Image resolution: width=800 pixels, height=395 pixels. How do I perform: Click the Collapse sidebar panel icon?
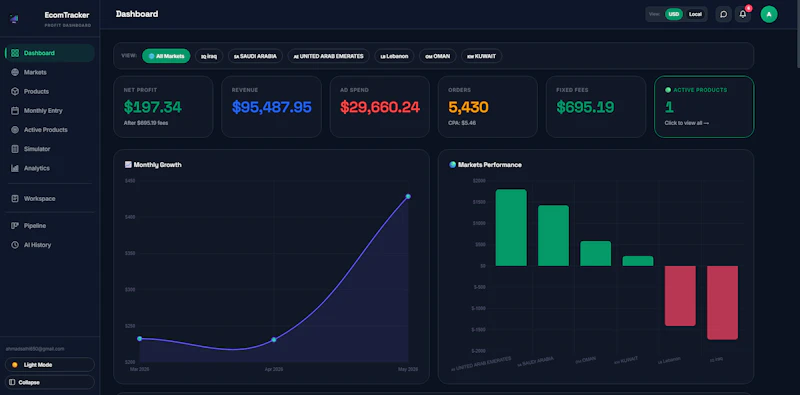12,382
